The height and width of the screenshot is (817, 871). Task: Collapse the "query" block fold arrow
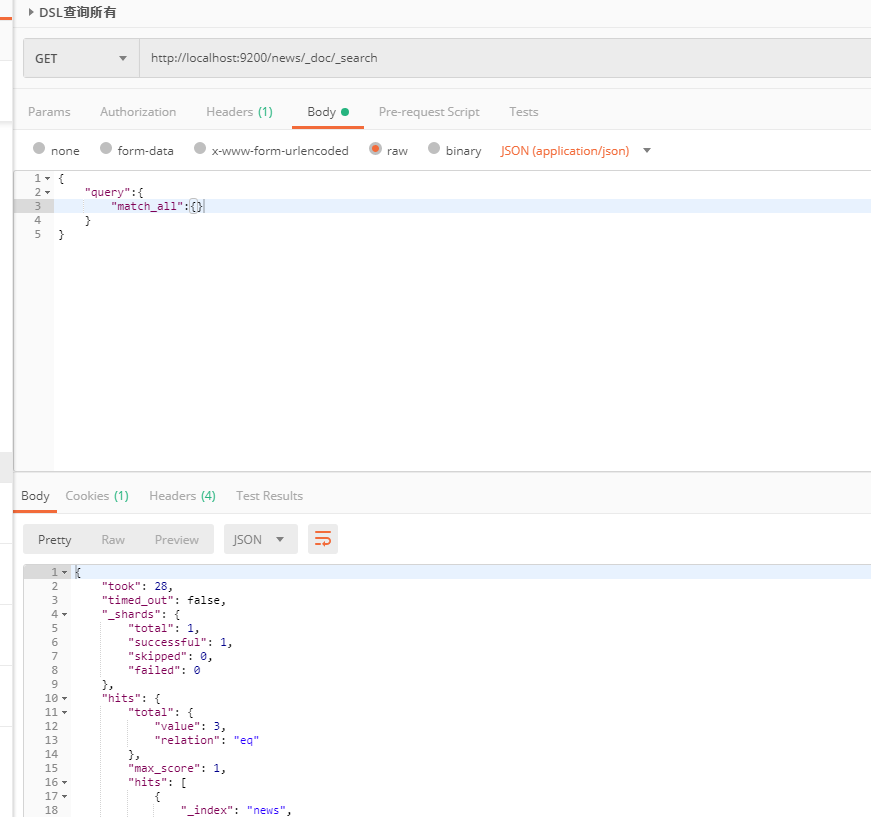[47, 192]
